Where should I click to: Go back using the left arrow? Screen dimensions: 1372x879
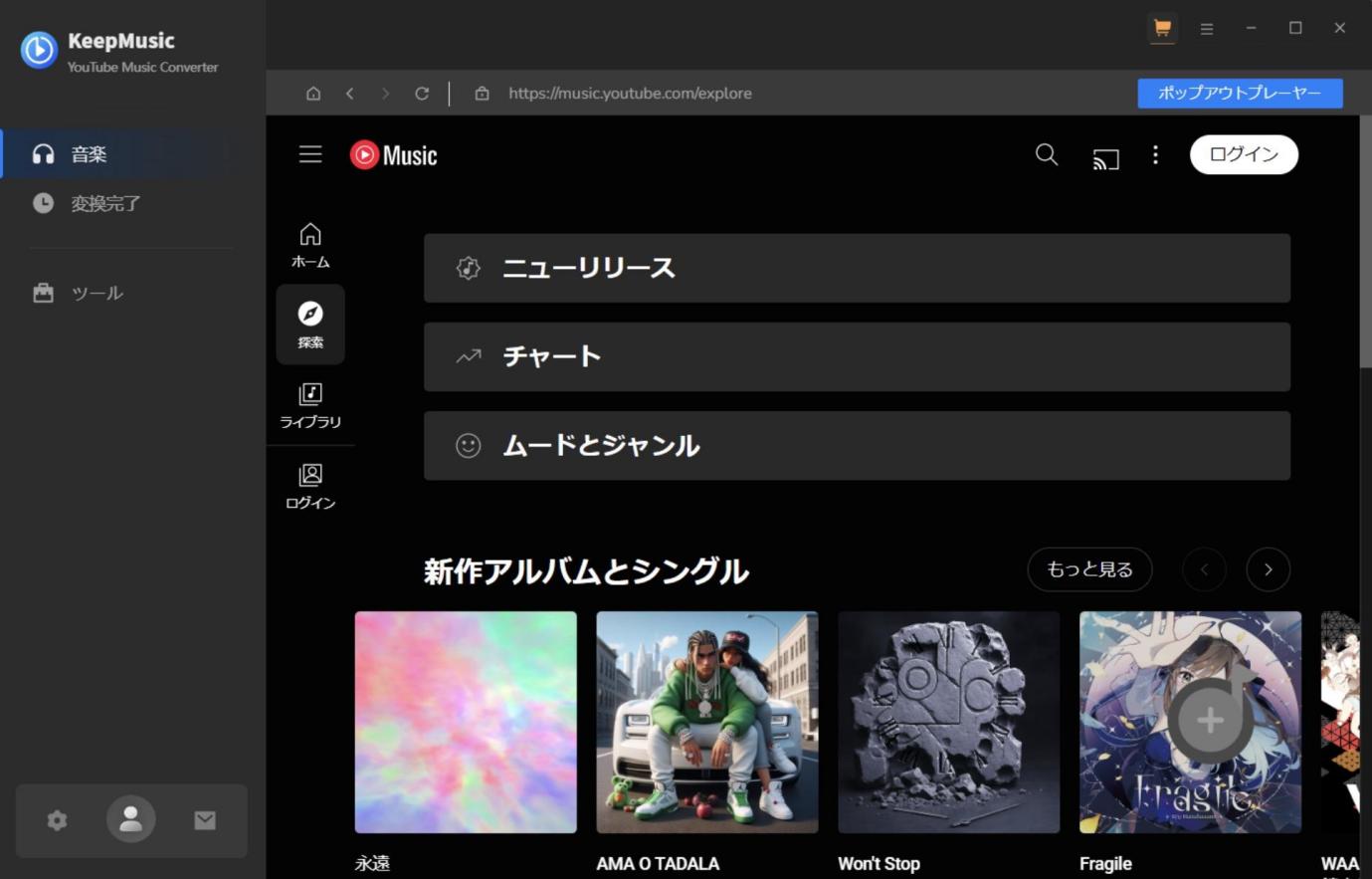tap(350, 94)
